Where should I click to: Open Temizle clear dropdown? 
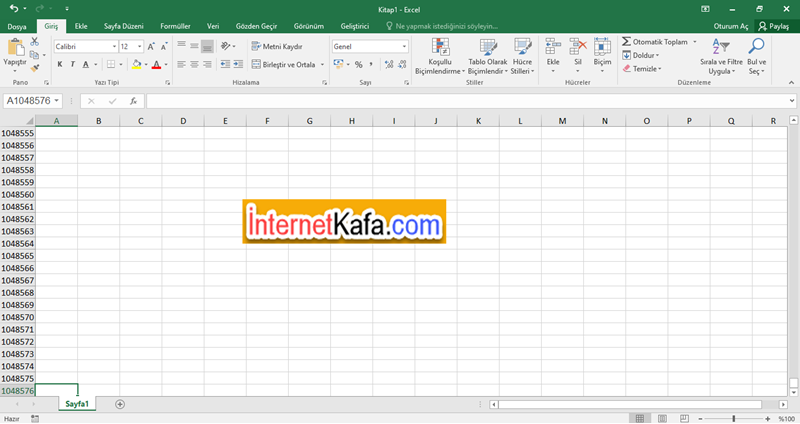pos(642,68)
